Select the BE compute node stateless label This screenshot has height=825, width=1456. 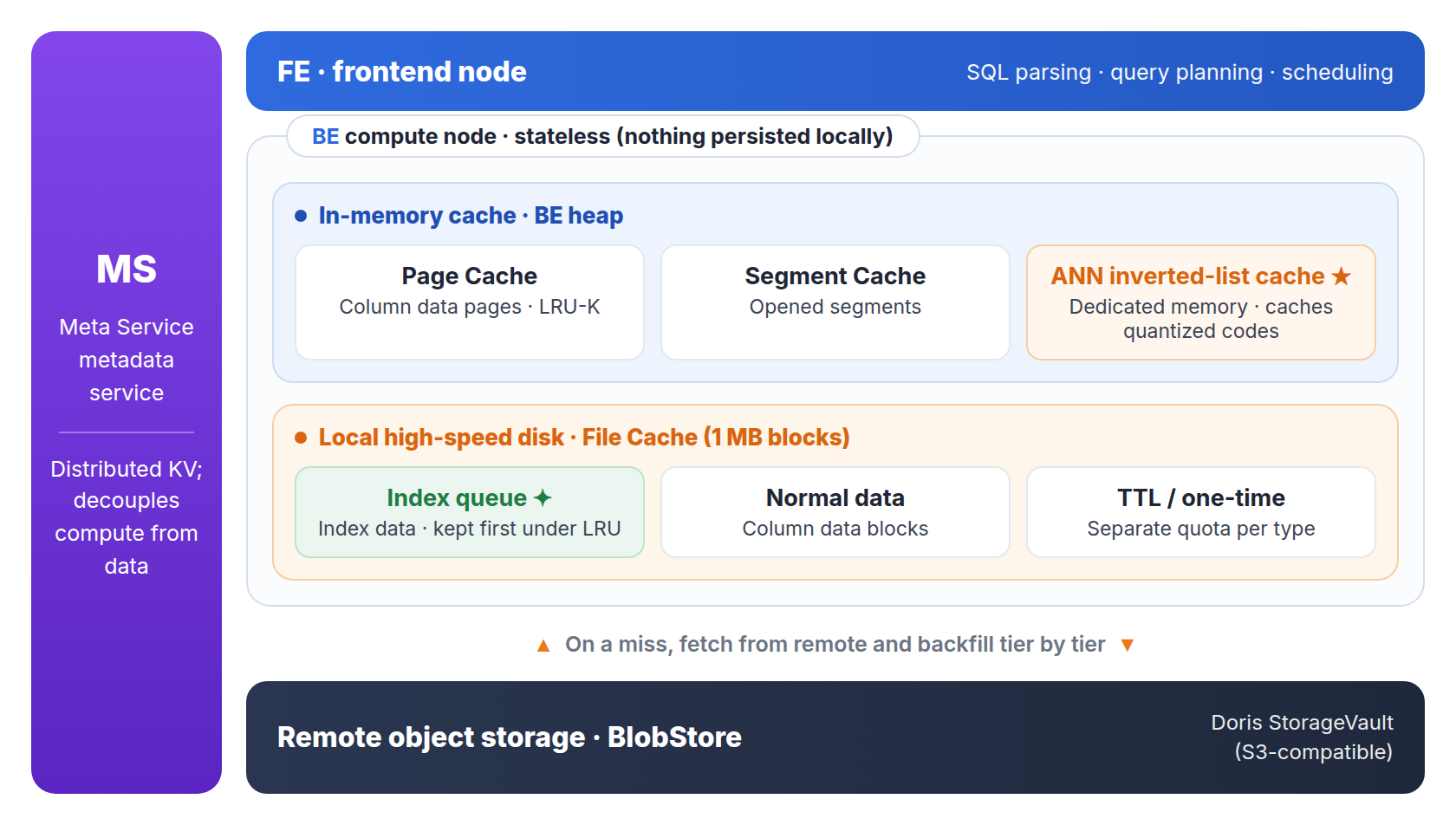(x=603, y=136)
